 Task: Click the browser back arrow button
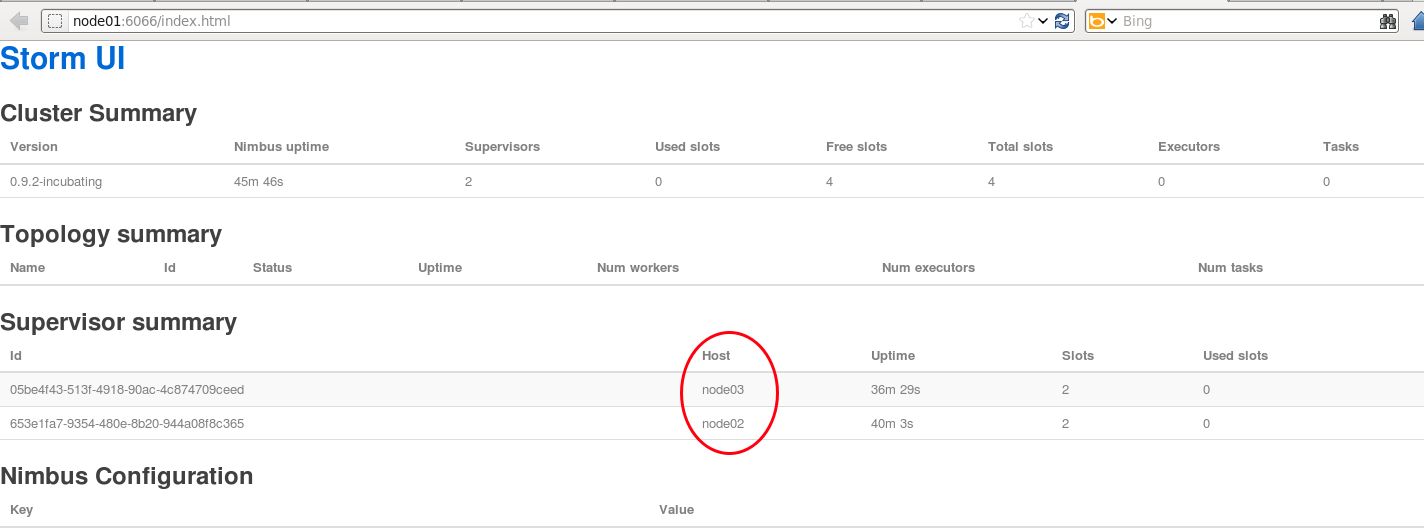click(x=19, y=20)
